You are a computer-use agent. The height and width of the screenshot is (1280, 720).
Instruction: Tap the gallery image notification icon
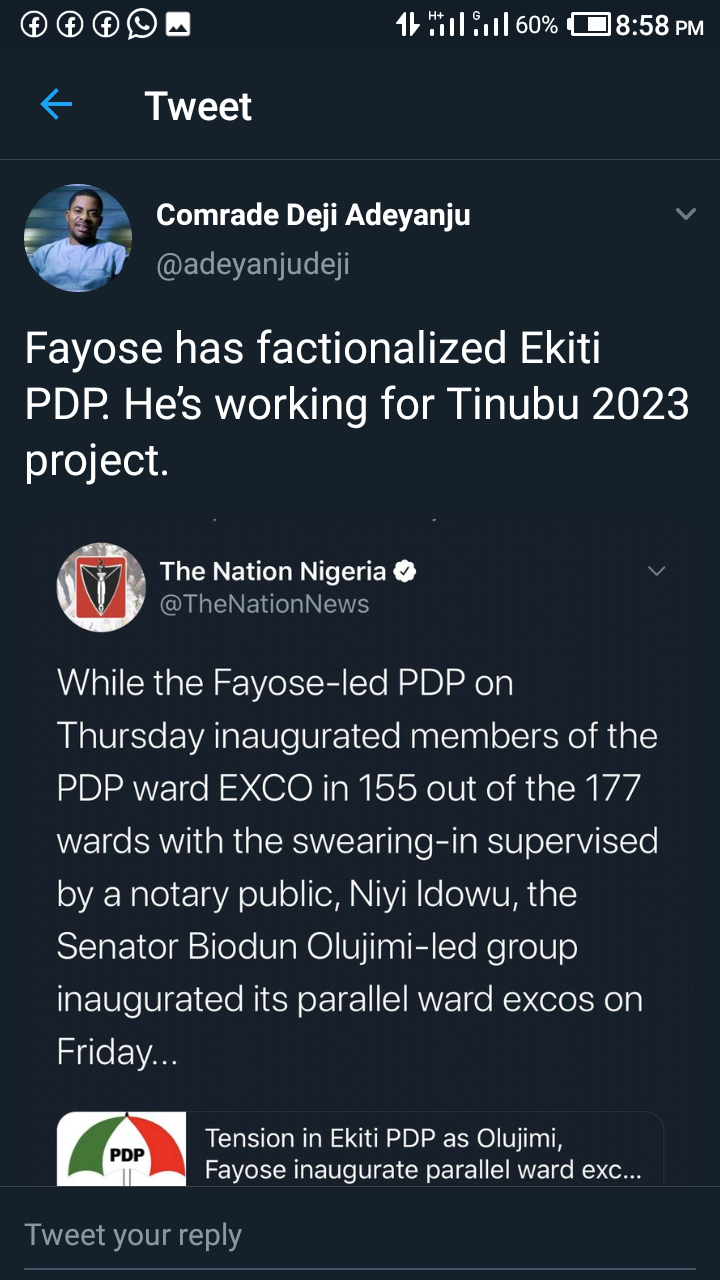click(x=178, y=25)
